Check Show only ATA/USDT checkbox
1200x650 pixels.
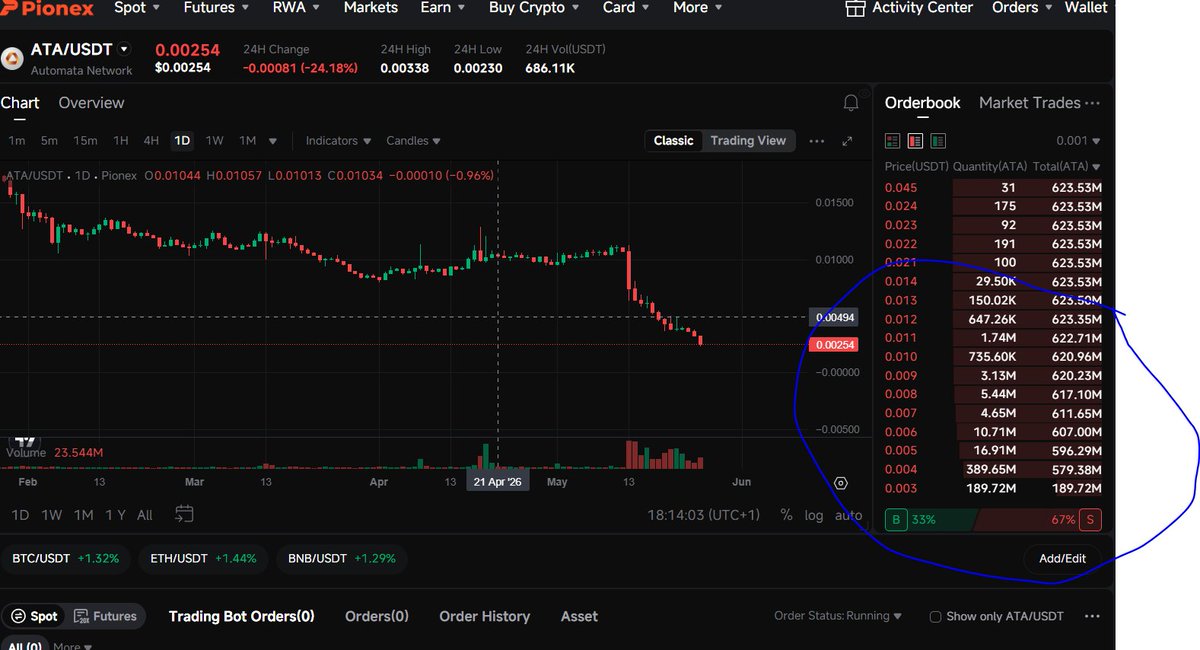click(935, 617)
